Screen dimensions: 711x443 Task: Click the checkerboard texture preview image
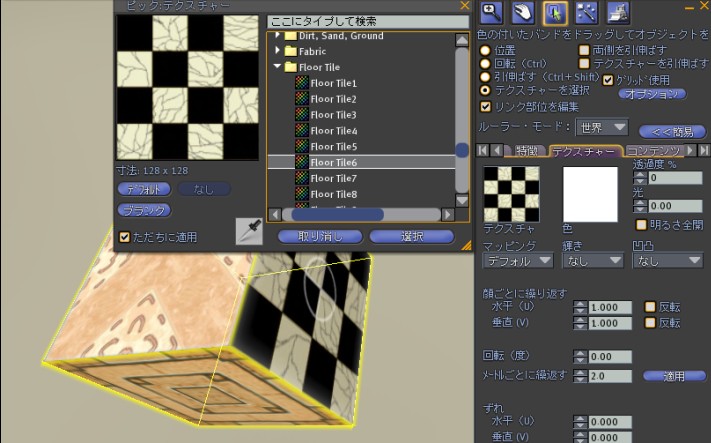click(188, 88)
